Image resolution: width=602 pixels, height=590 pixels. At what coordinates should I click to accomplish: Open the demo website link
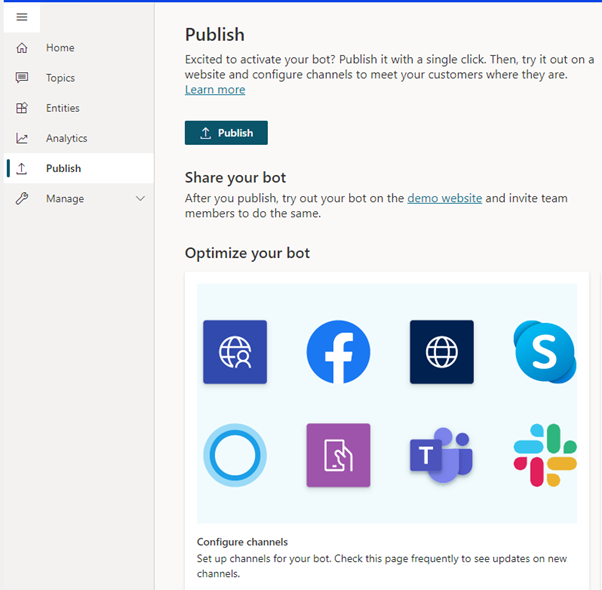(x=445, y=198)
